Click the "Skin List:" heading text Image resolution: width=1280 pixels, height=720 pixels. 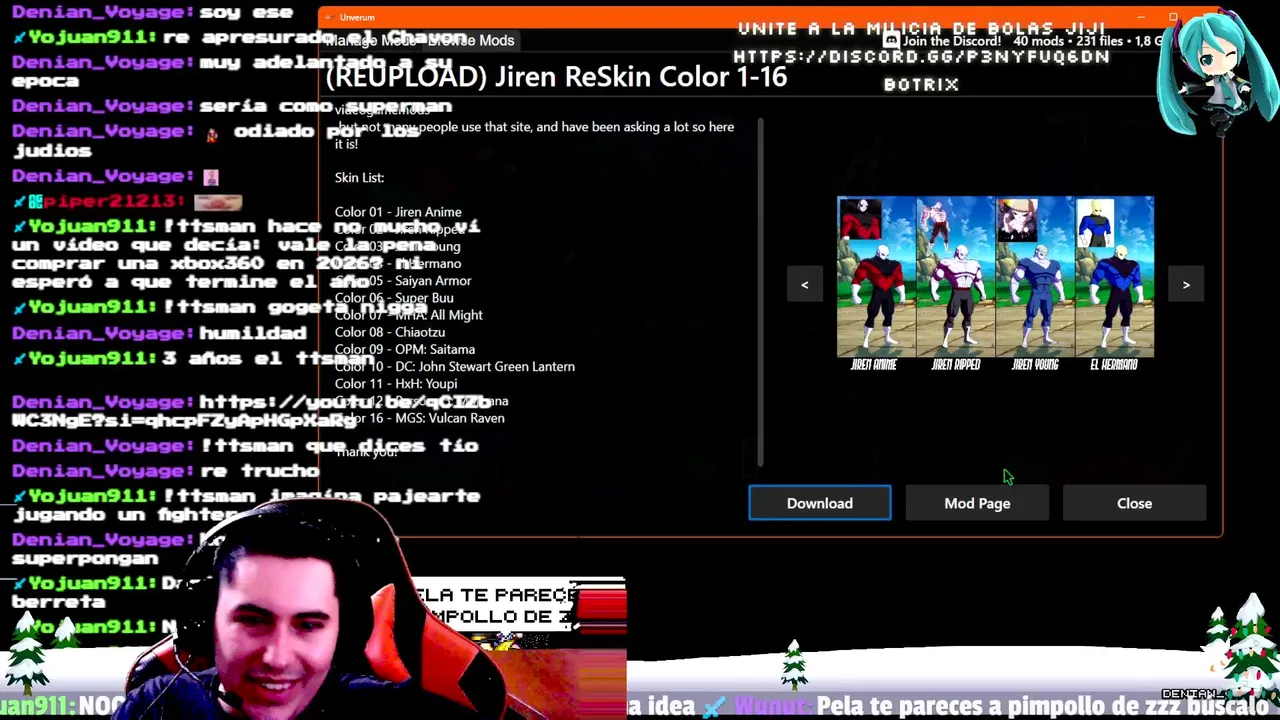click(x=359, y=178)
